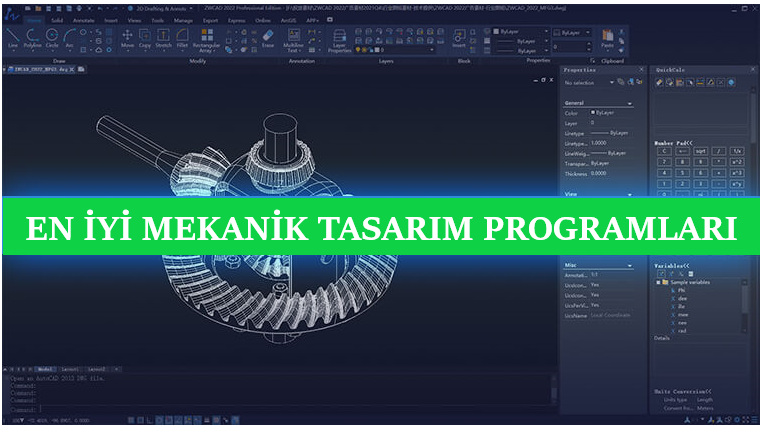760x429 pixels.
Task: Pick the Stretch tool
Action: pyautogui.click(x=163, y=37)
